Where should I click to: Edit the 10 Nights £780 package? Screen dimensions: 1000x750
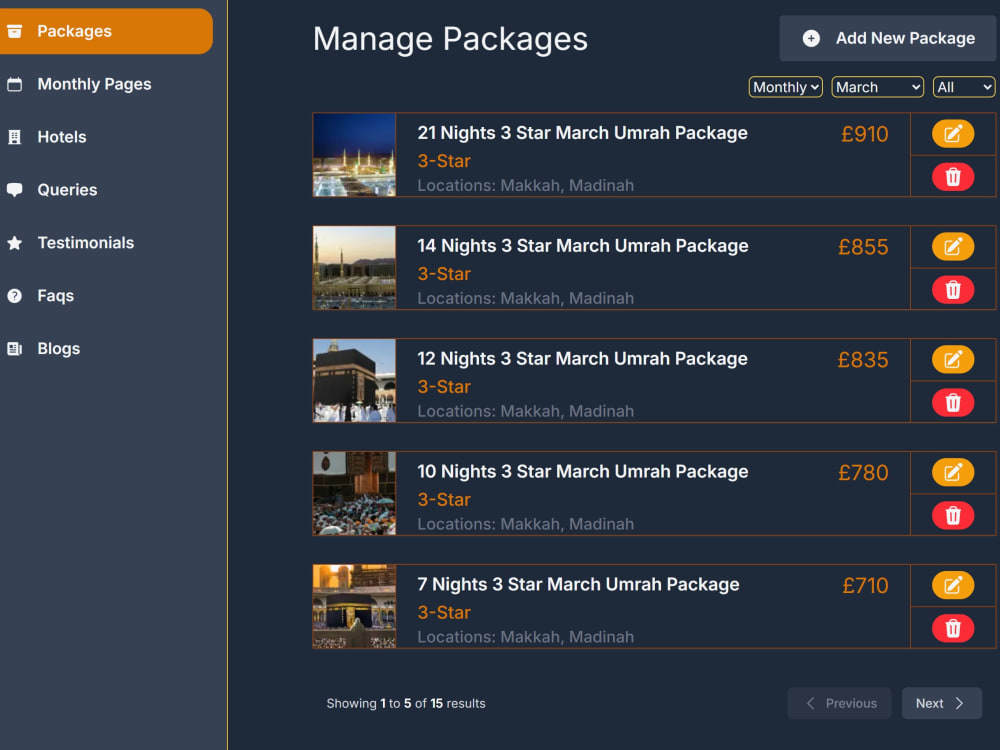952,473
